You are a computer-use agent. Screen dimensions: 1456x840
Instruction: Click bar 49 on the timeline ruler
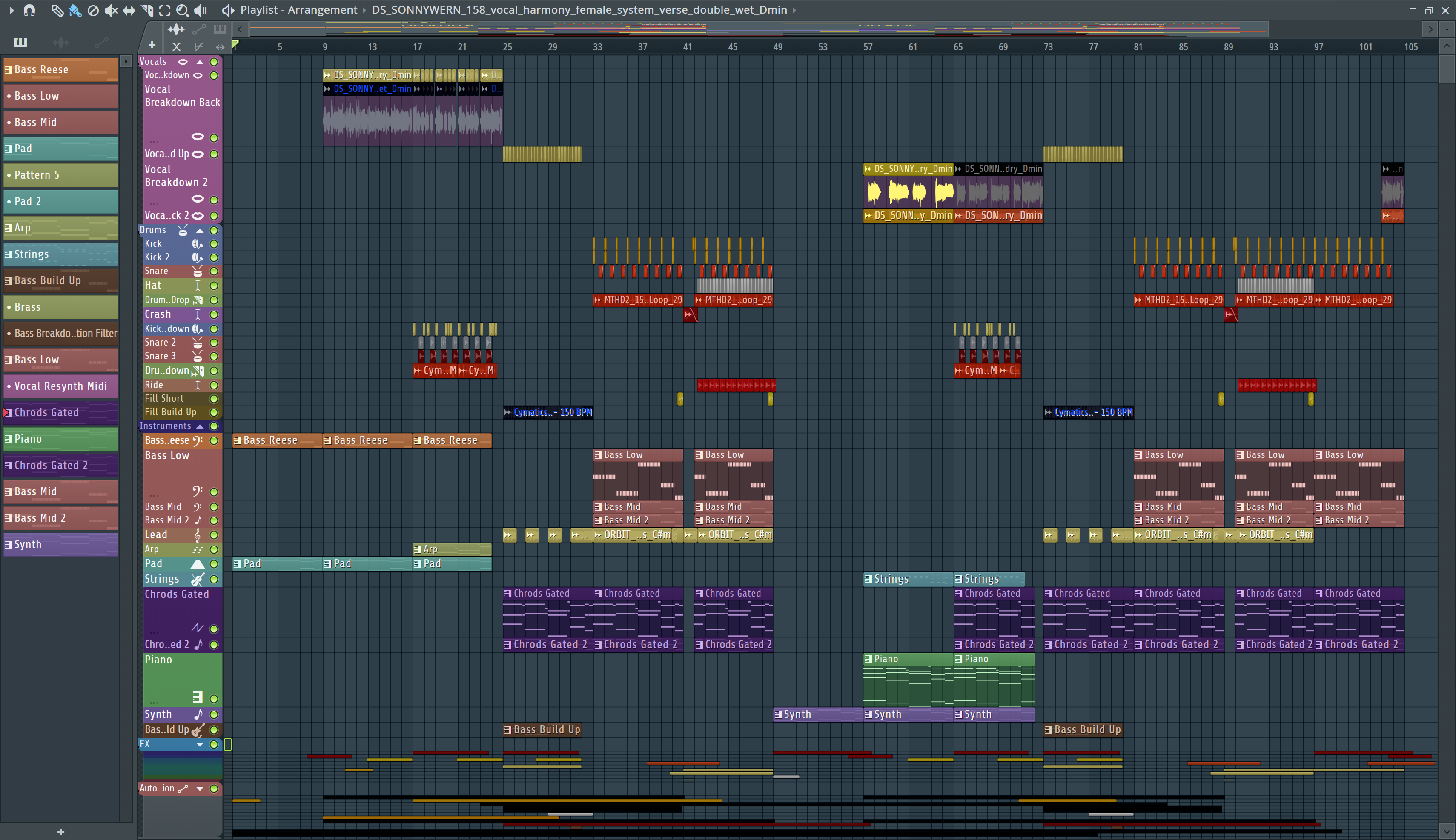777,47
